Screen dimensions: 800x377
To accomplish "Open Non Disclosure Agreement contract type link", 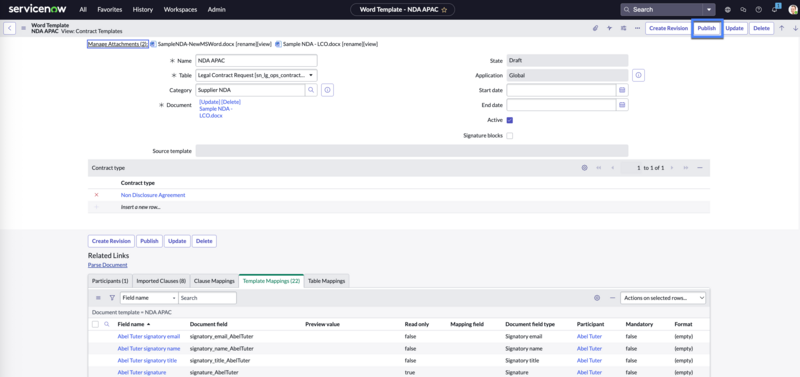I will click(x=153, y=195).
